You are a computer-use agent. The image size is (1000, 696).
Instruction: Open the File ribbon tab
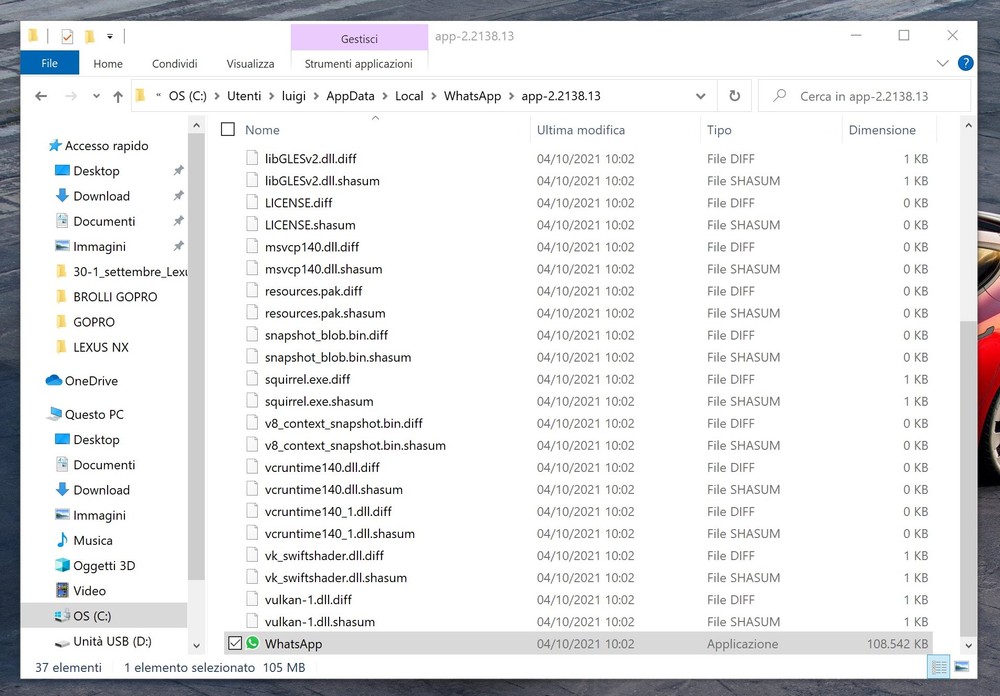click(x=50, y=63)
